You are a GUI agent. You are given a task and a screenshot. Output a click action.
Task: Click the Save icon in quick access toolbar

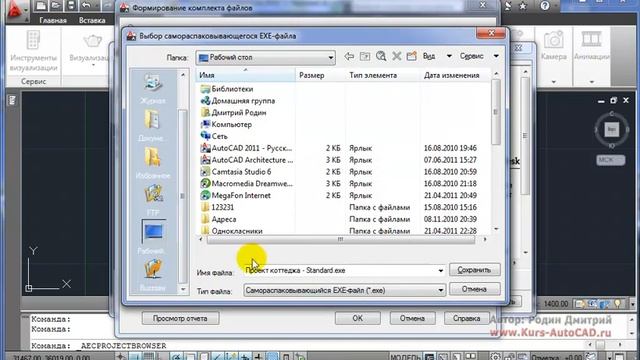tap(71, 6)
